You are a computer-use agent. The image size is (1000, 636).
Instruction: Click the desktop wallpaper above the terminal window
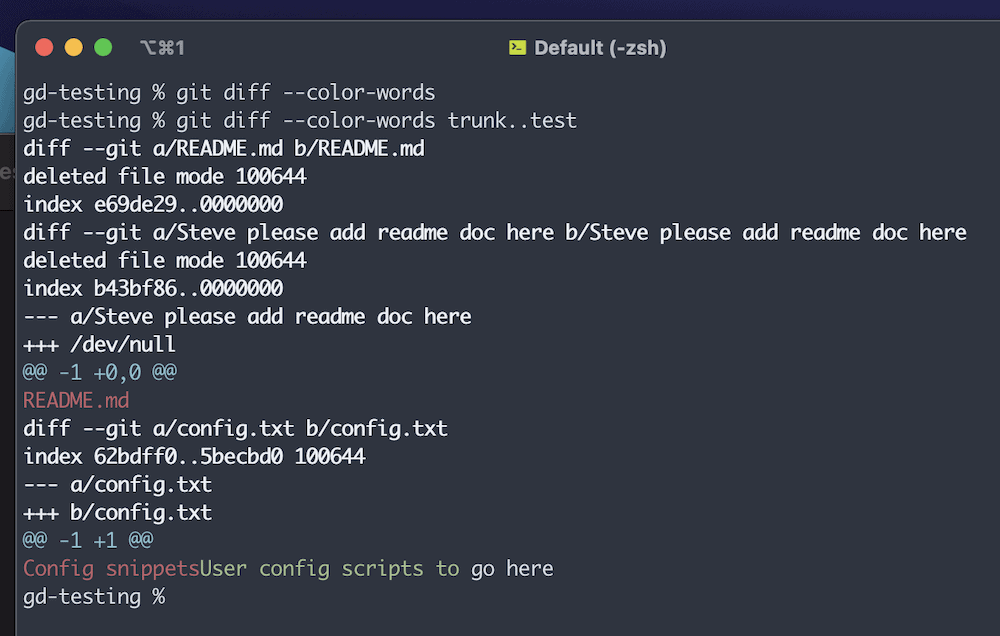[x=500, y=7]
